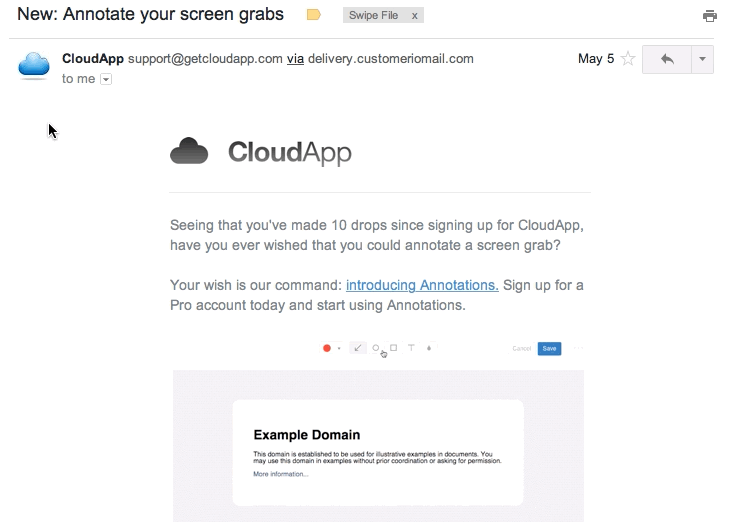Open the more actions dropdown beside reply

pos(702,59)
